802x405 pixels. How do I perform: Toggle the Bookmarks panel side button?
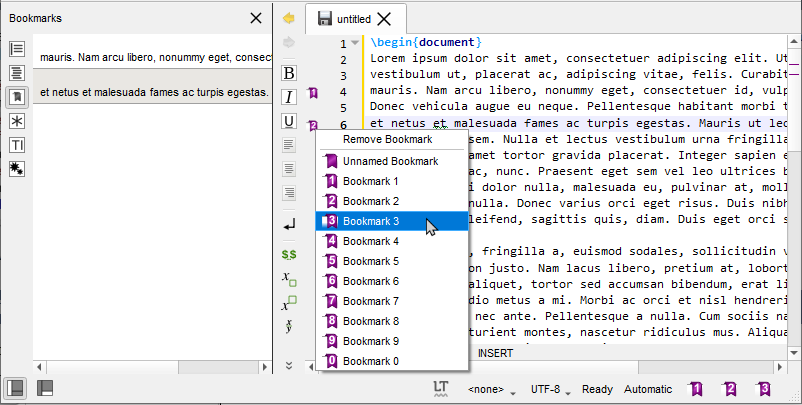(x=17, y=97)
